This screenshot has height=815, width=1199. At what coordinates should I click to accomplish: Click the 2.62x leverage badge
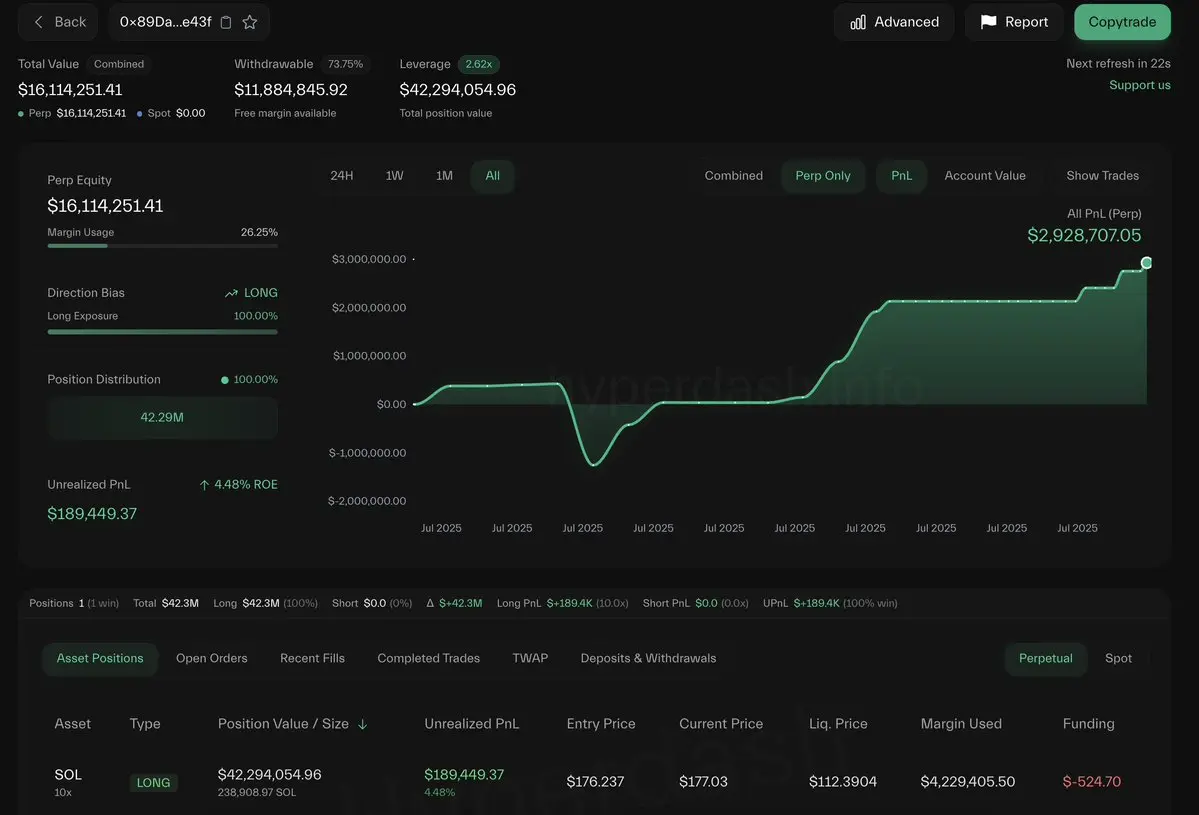point(479,64)
